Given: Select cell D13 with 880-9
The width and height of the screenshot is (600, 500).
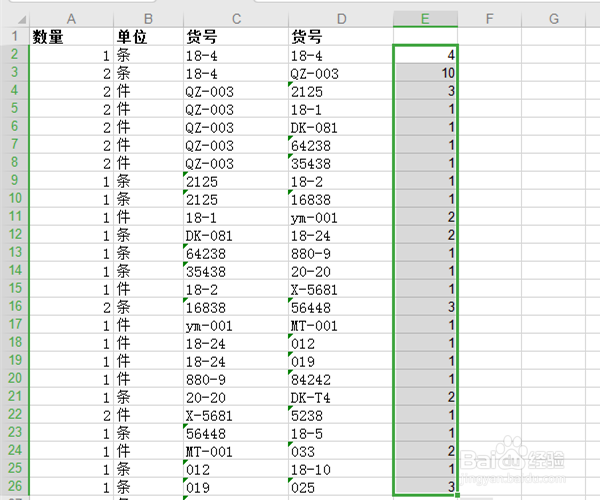Looking at the screenshot, I should click(x=341, y=253).
